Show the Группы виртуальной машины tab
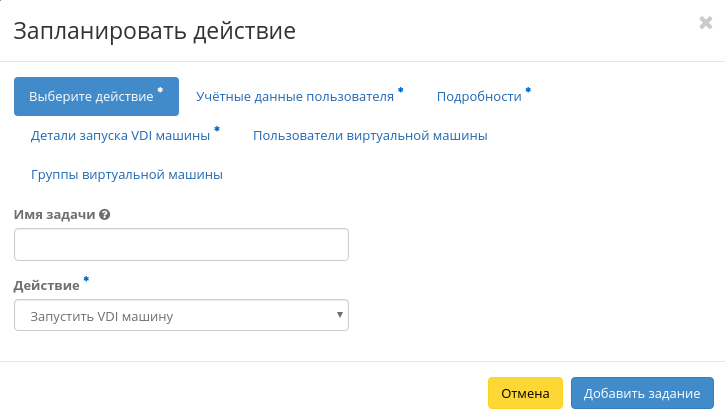 click(126, 174)
